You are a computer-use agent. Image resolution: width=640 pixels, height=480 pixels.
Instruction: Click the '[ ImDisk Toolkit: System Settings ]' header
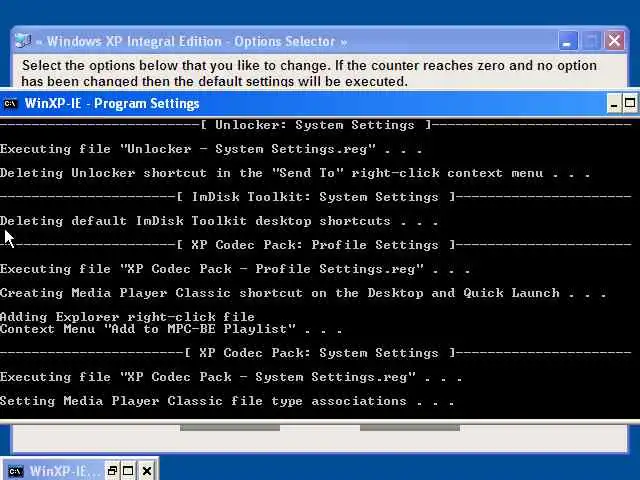coord(316,197)
